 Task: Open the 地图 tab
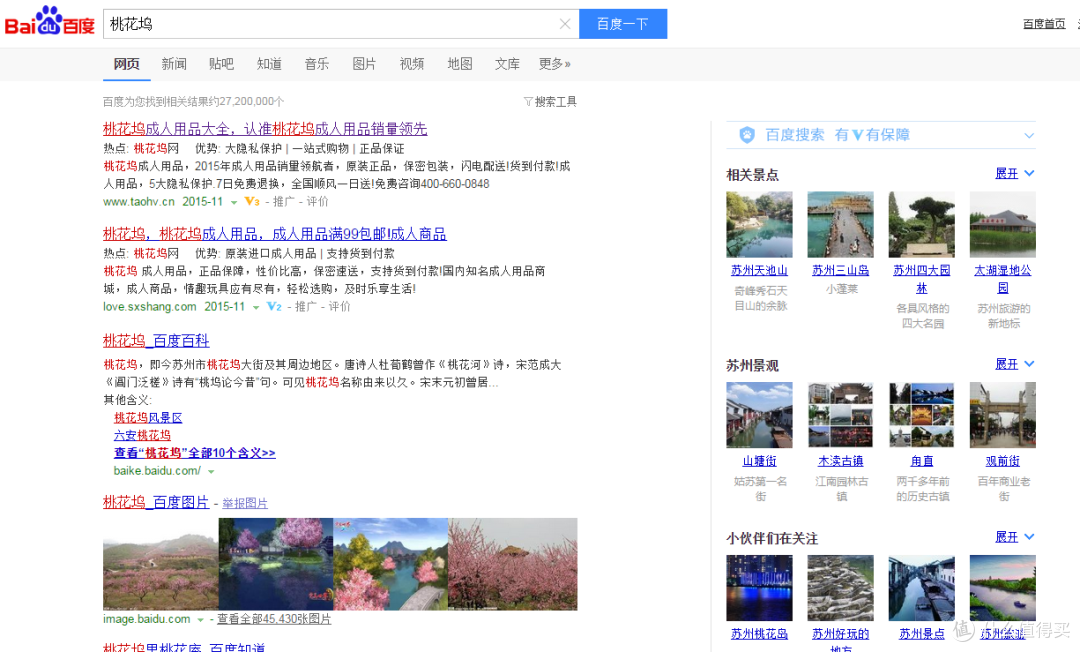point(459,64)
